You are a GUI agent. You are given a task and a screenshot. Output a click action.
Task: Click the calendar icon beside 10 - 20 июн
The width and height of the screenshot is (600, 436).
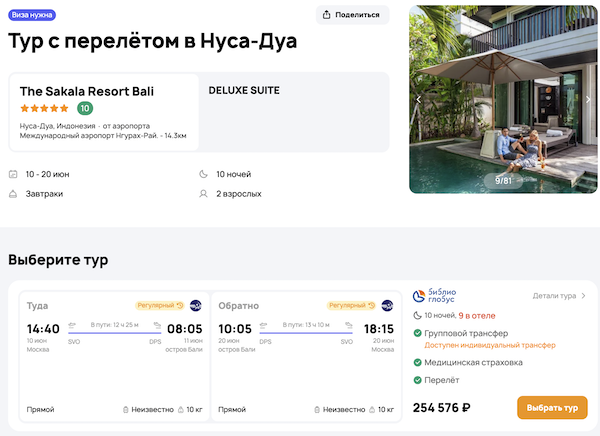13,174
